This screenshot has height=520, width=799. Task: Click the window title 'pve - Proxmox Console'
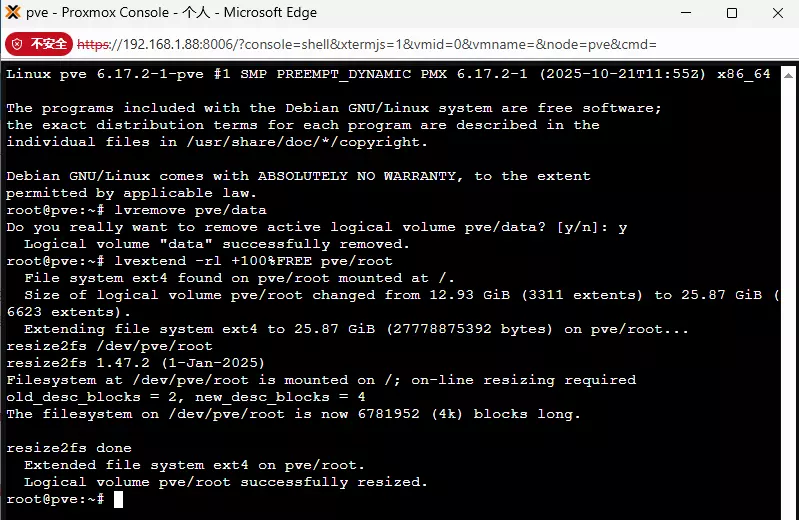click(97, 12)
